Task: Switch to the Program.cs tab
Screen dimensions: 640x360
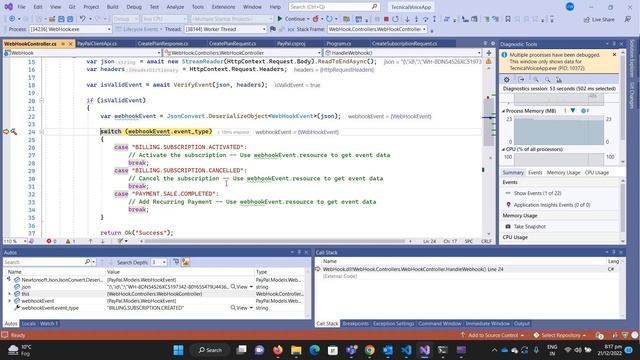Action: click(x=338, y=43)
